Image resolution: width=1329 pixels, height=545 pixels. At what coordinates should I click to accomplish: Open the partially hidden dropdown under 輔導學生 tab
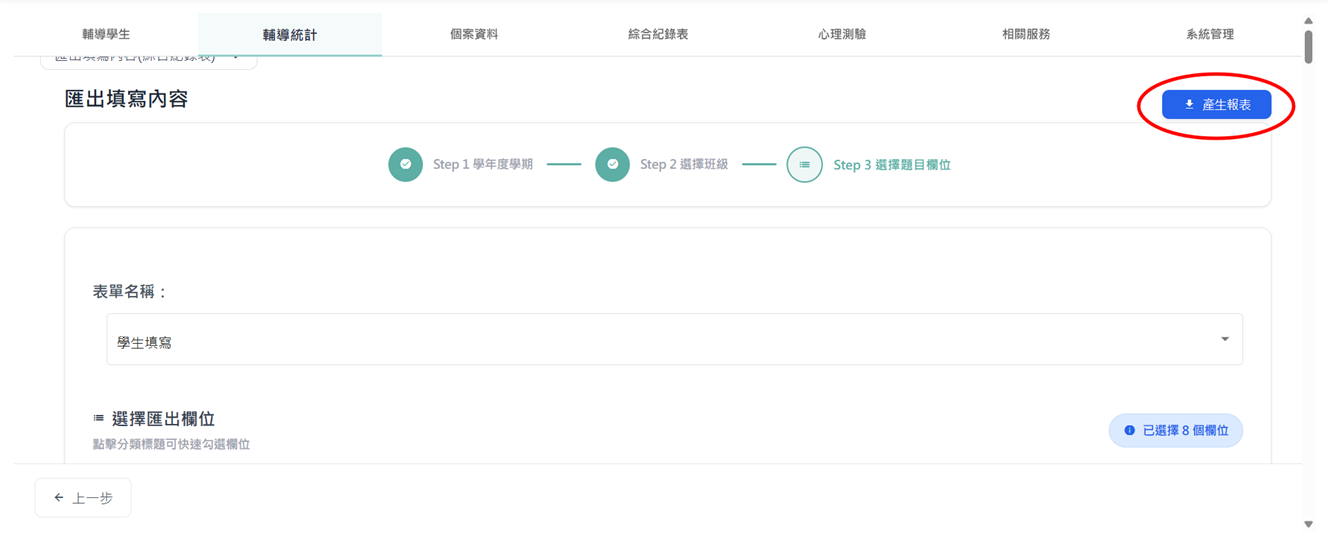pyautogui.click(x=148, y=60)
